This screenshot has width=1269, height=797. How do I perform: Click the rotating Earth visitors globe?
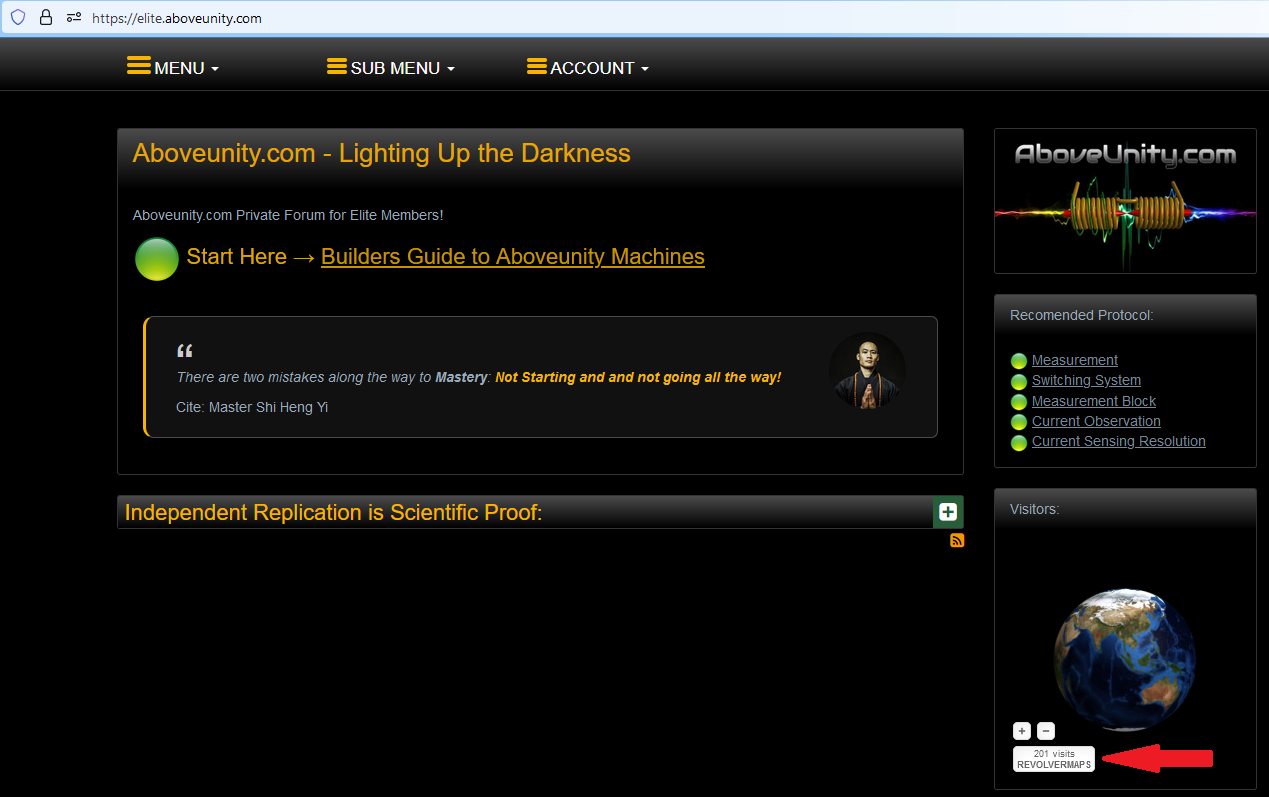click(1125, 660)
